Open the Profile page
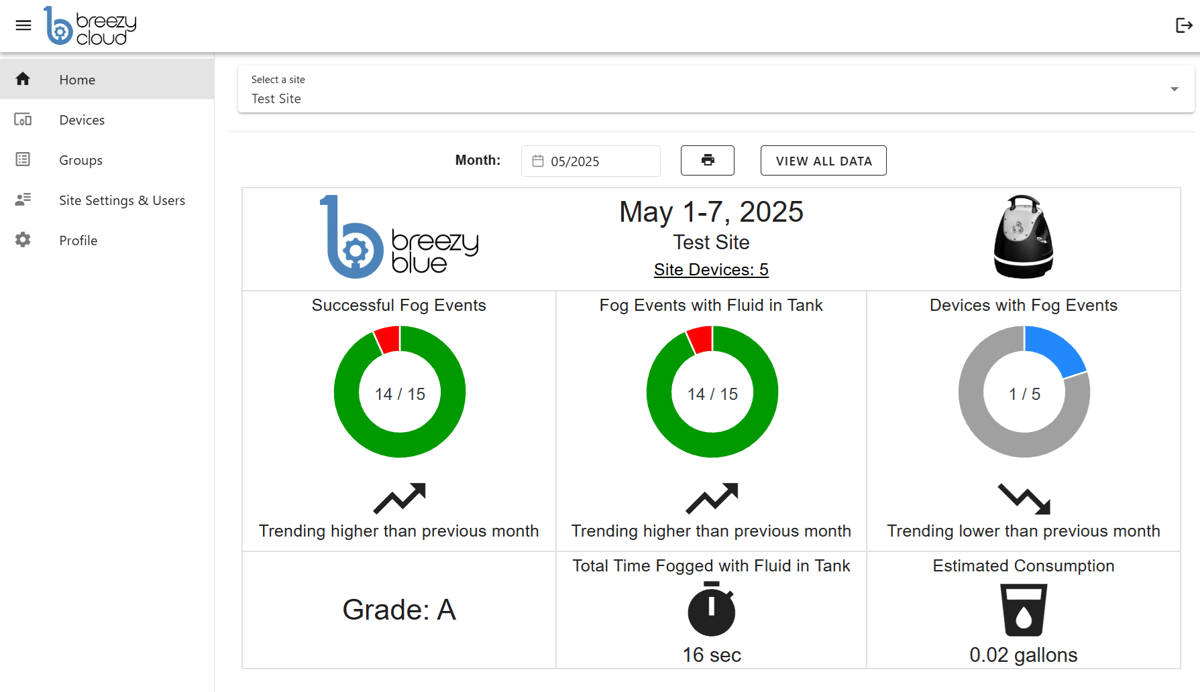 tap(78, 240)
